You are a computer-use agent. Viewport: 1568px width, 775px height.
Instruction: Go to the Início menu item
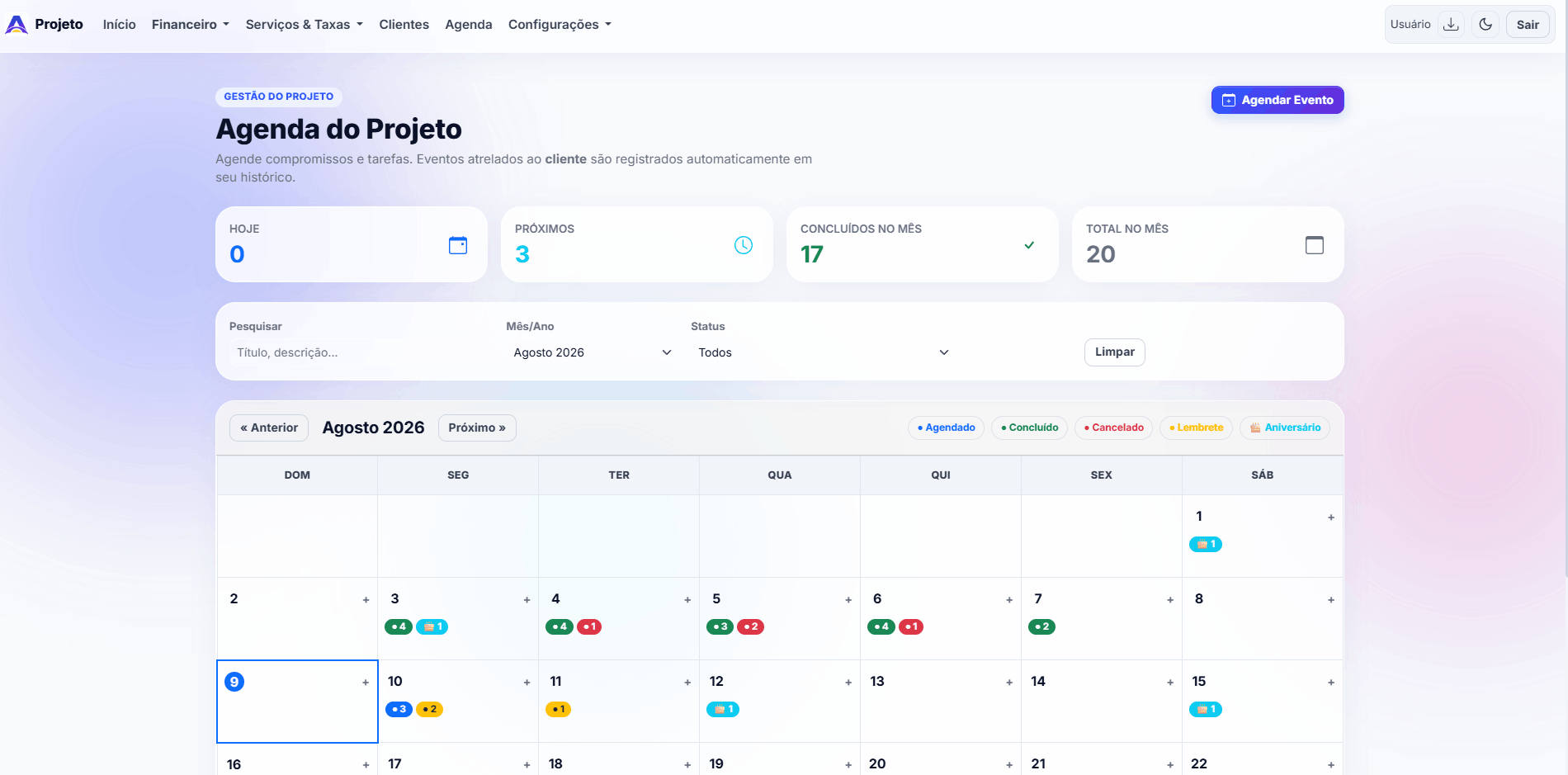(x=120, y=25)
